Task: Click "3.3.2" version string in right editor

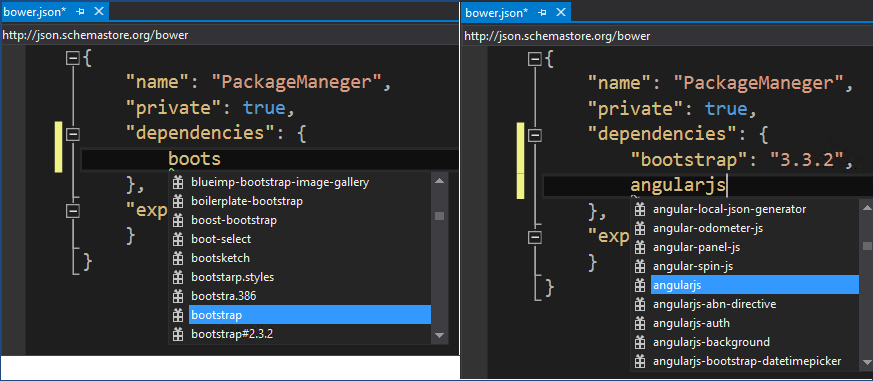Action: click(807, 160)
